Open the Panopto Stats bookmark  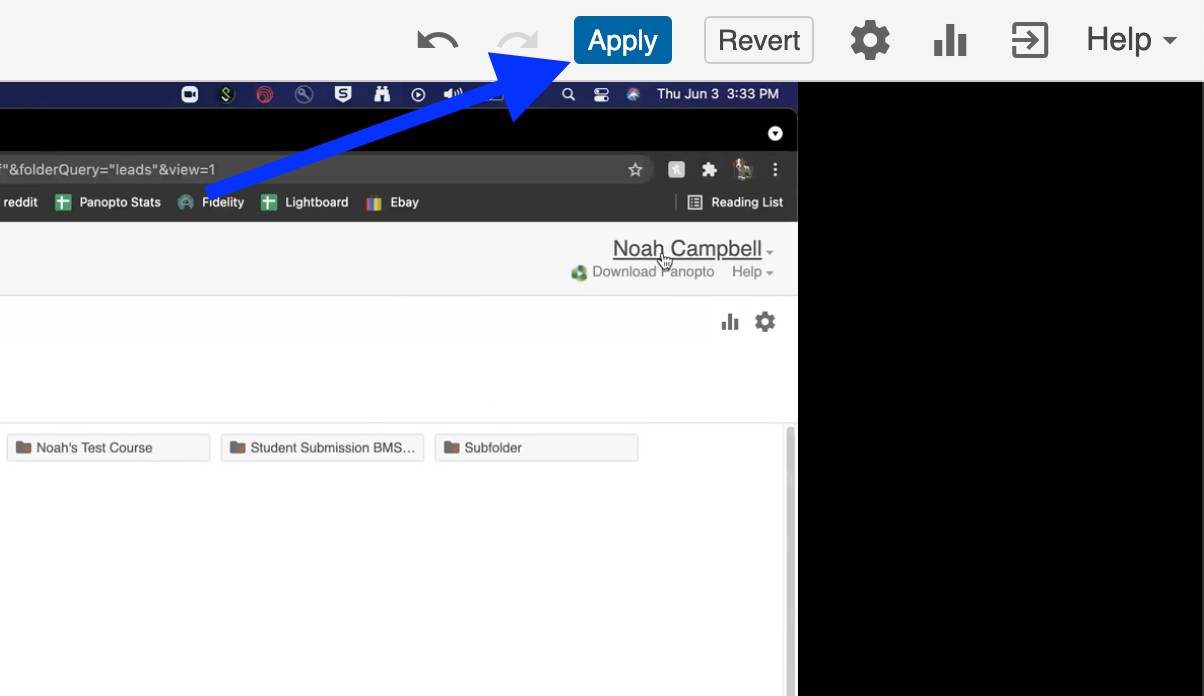108,202
